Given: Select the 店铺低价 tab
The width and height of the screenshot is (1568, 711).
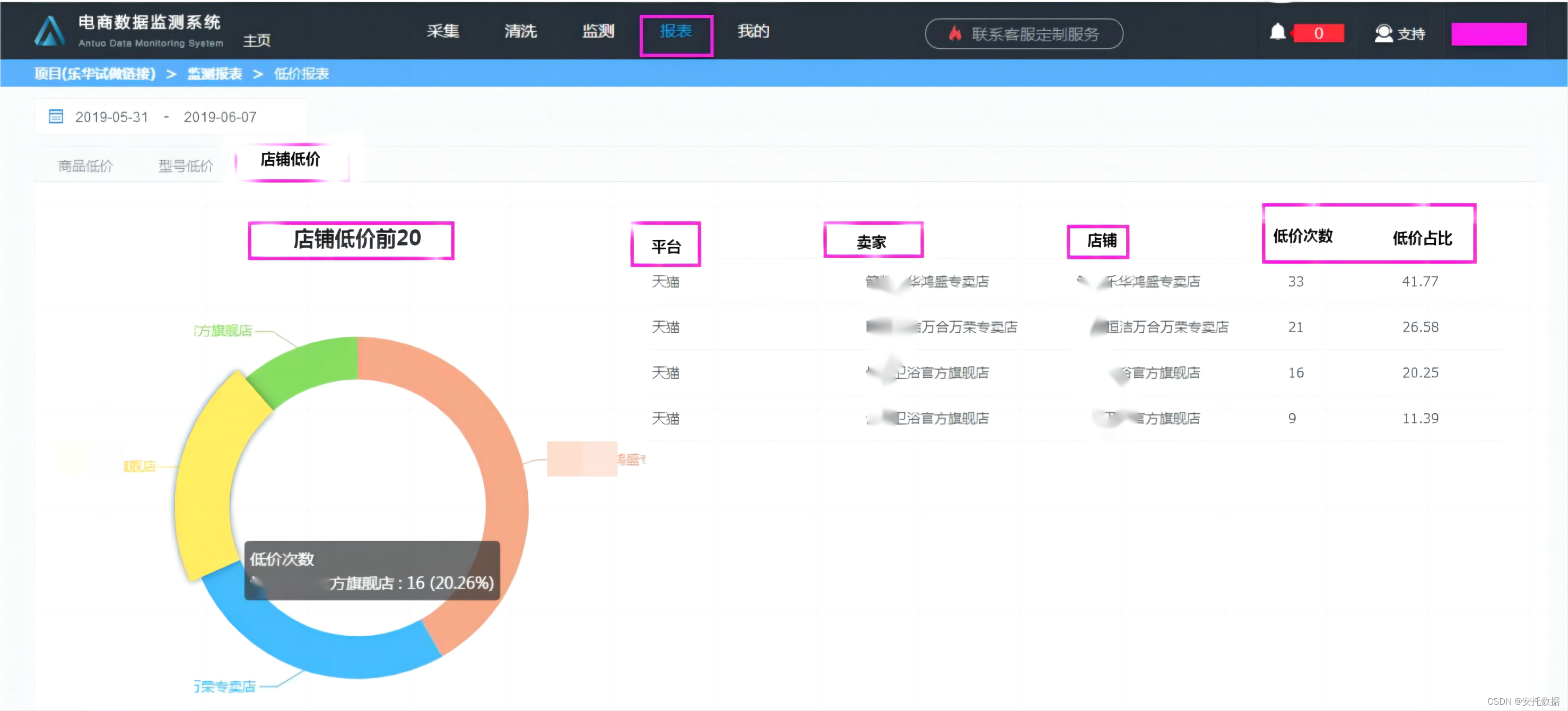Looking at the screenshot, I should [x=290, y=160].
